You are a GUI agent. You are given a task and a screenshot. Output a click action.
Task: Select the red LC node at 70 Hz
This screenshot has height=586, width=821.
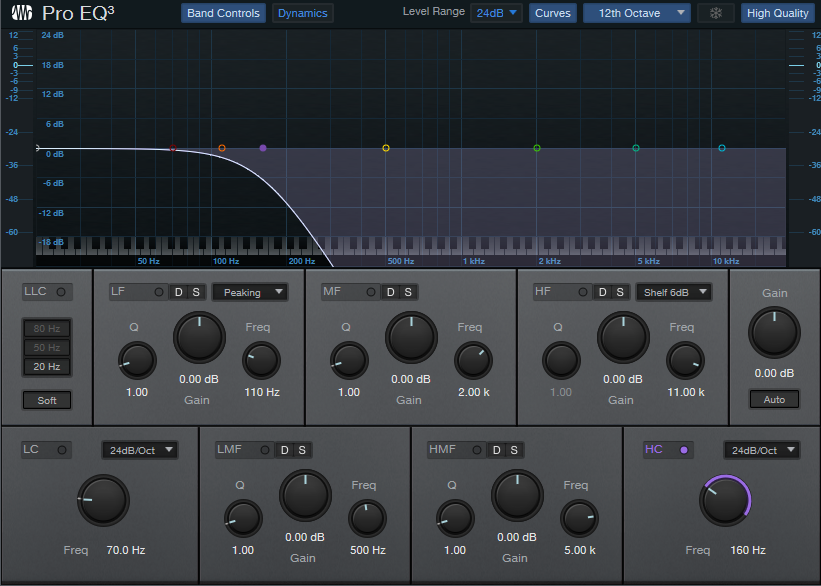coord(173,149)
